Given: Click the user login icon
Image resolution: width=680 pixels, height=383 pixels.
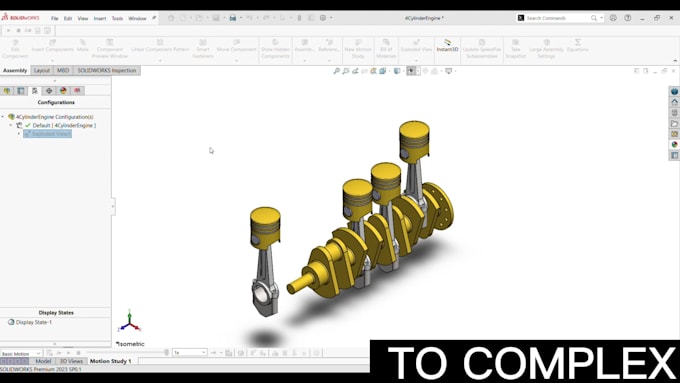Looking at the screenshot, I should pos(613,18).
